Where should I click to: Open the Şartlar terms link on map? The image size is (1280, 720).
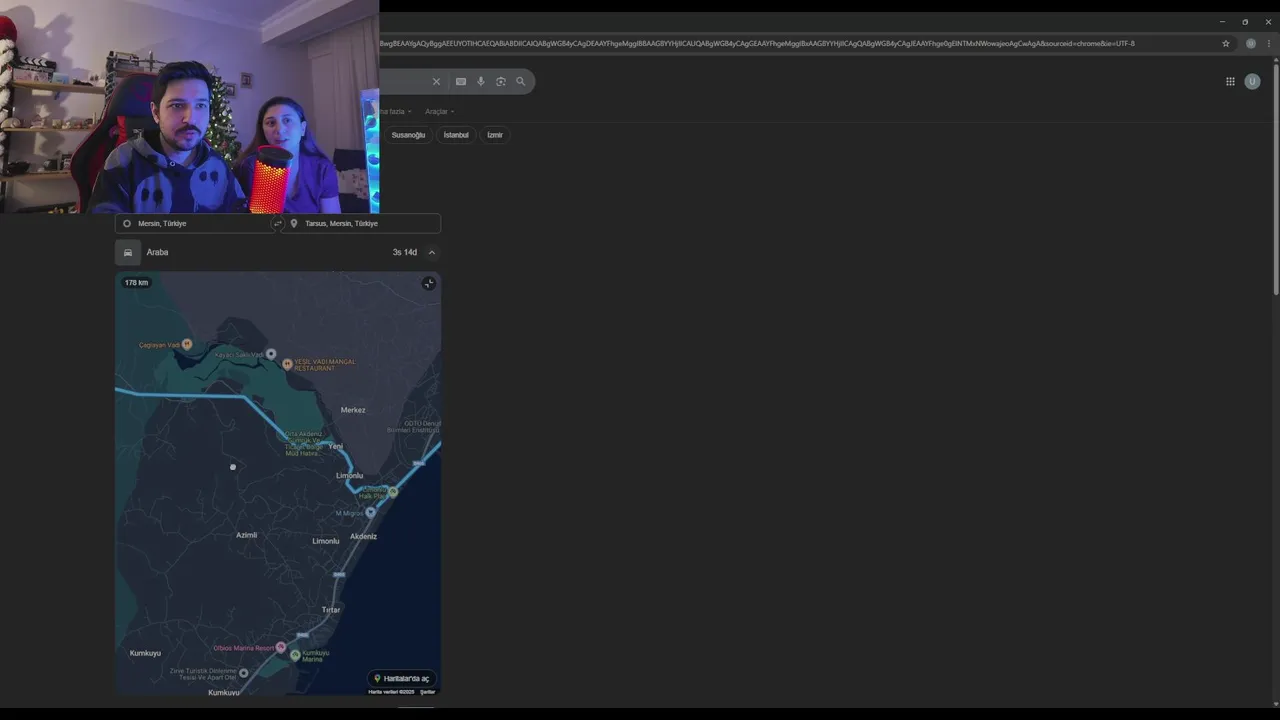pos(428,692)
